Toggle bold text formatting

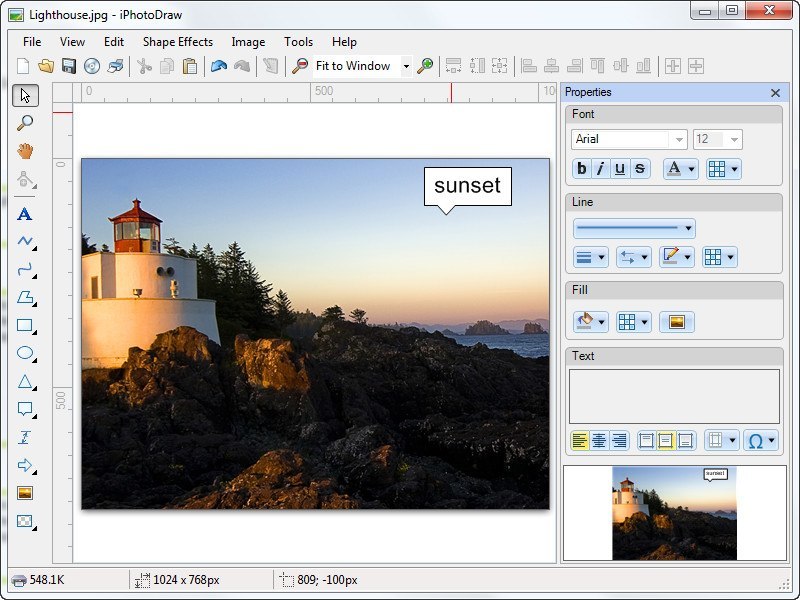pyautogui.click(x=580, y=169)
